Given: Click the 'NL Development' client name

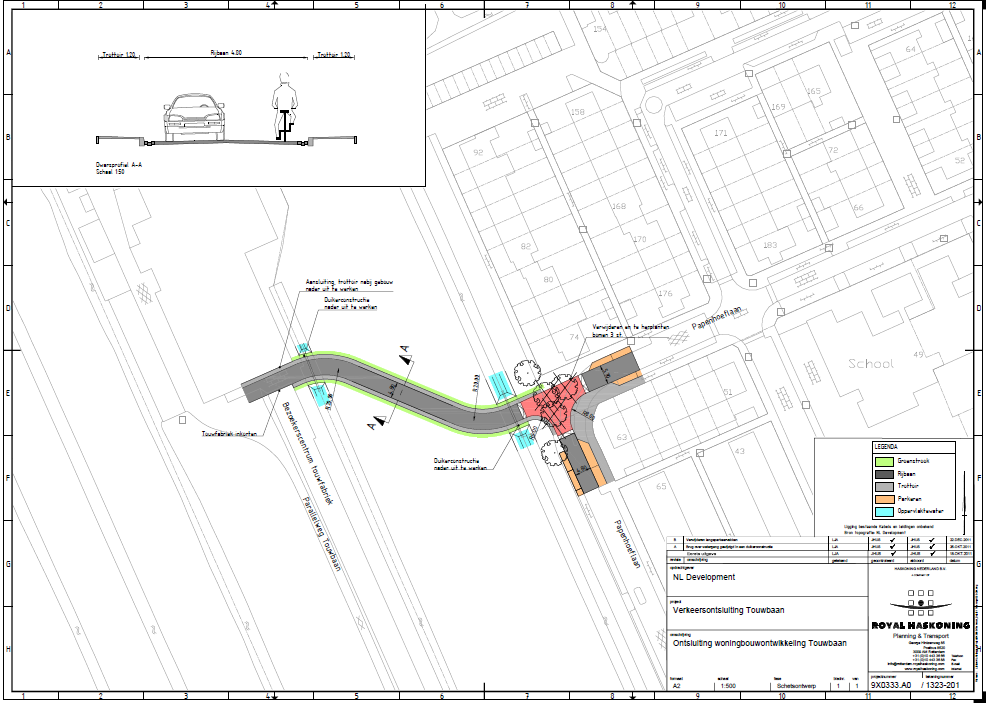Looking at the screenshot, I should point(704,577).
